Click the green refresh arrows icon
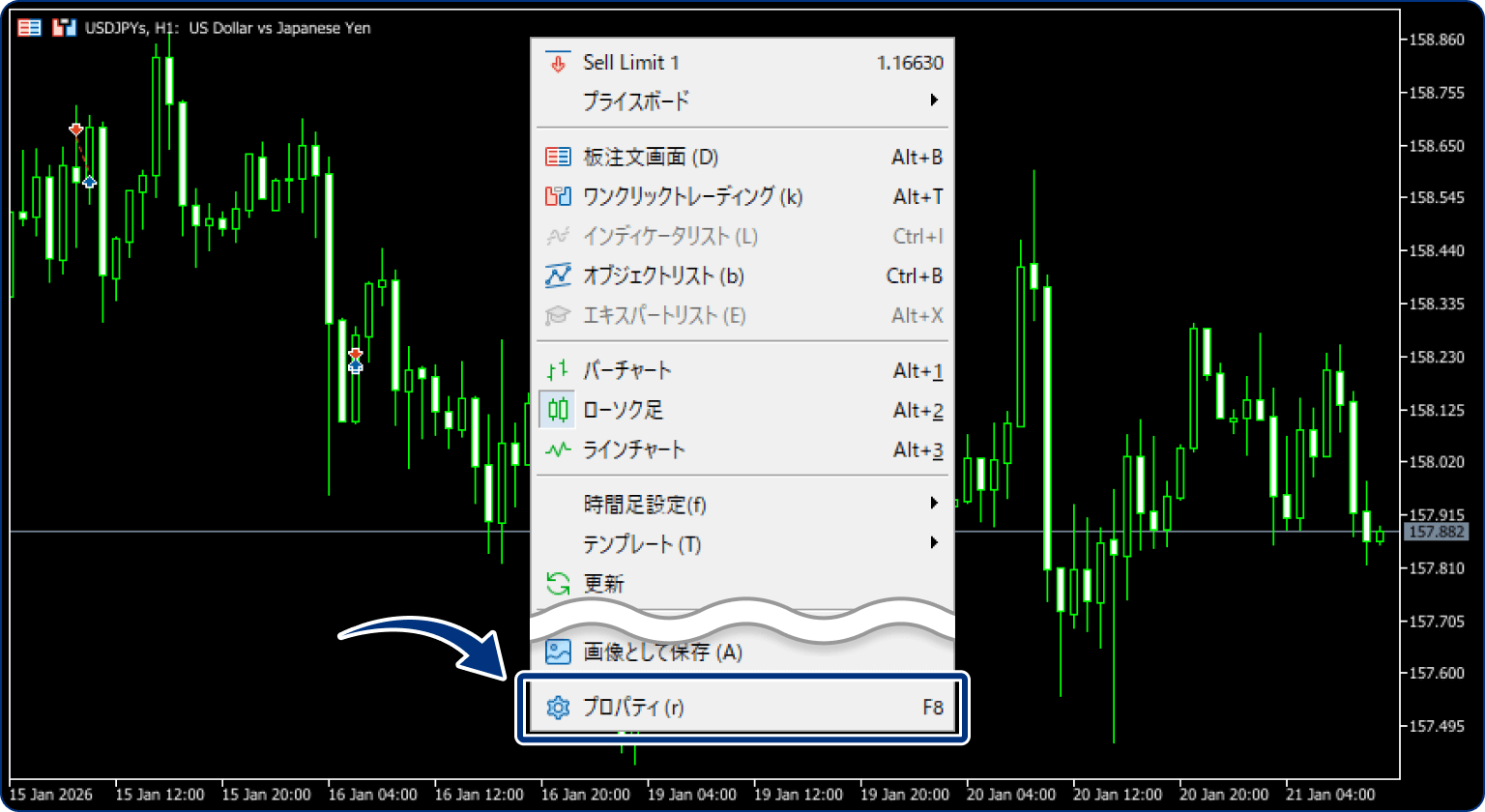The height and width of the screenshot is (812, 1485). 557,583
